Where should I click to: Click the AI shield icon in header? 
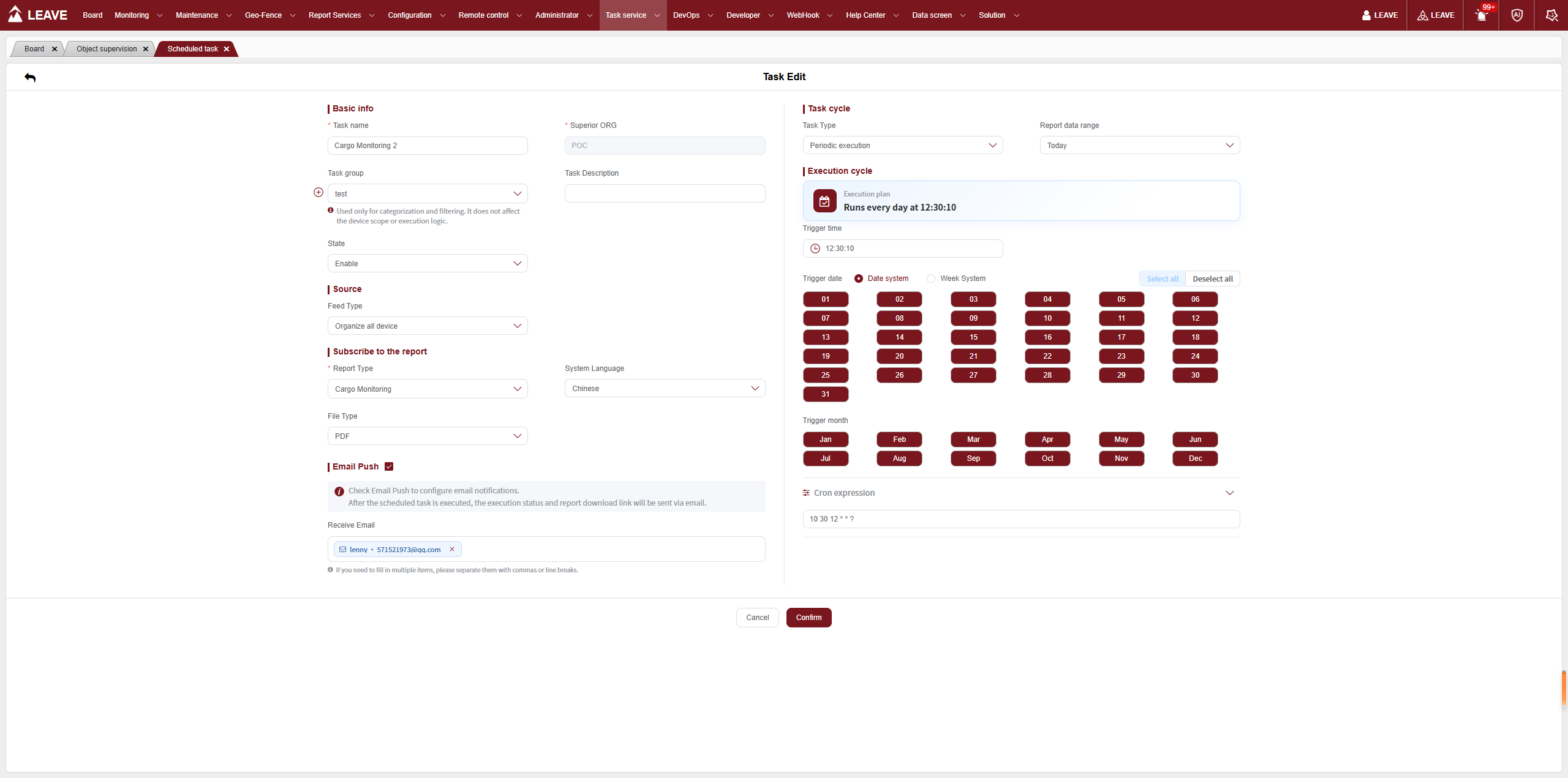(1517, 15)
